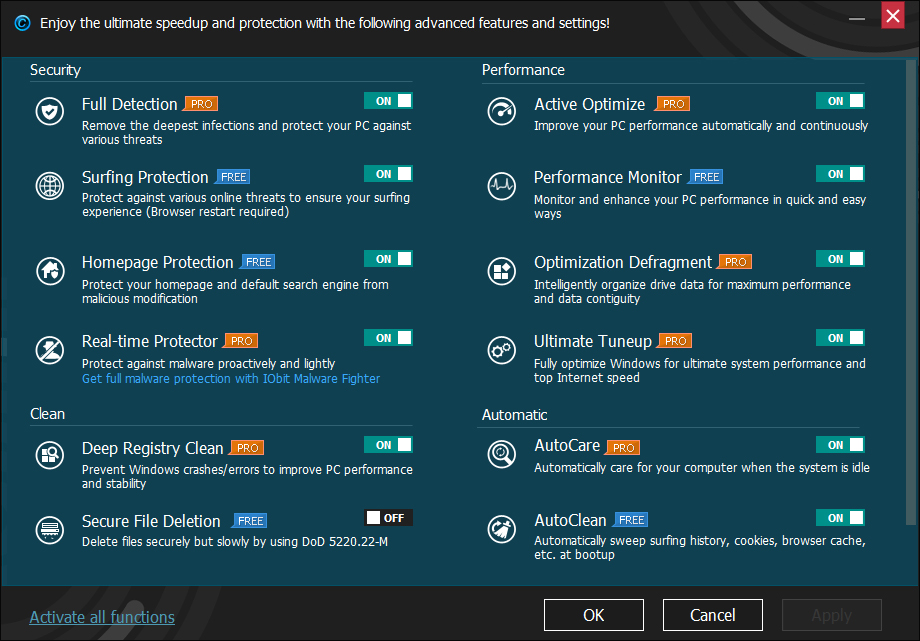Click the PRO badge next to Active Optimize
Image resolution: width=920 pixels, height=641 pixels.
[672, 104]
